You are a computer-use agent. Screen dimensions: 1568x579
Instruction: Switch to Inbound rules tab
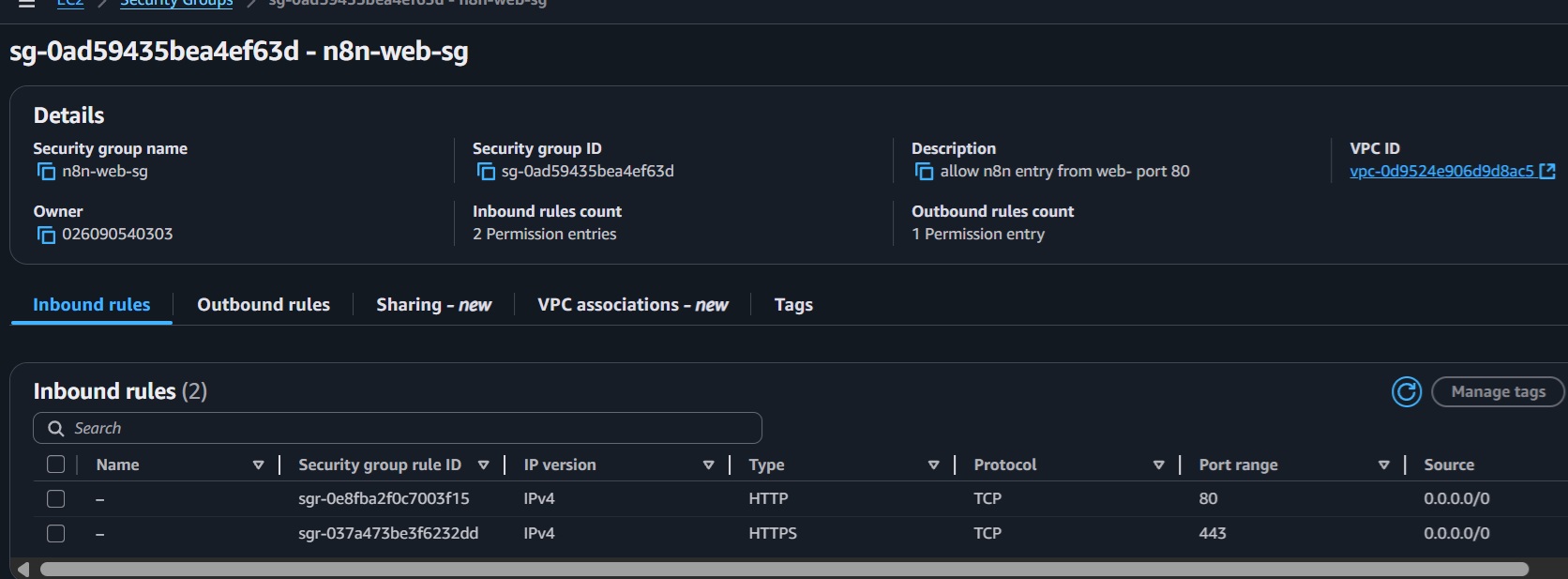[91, 305]
